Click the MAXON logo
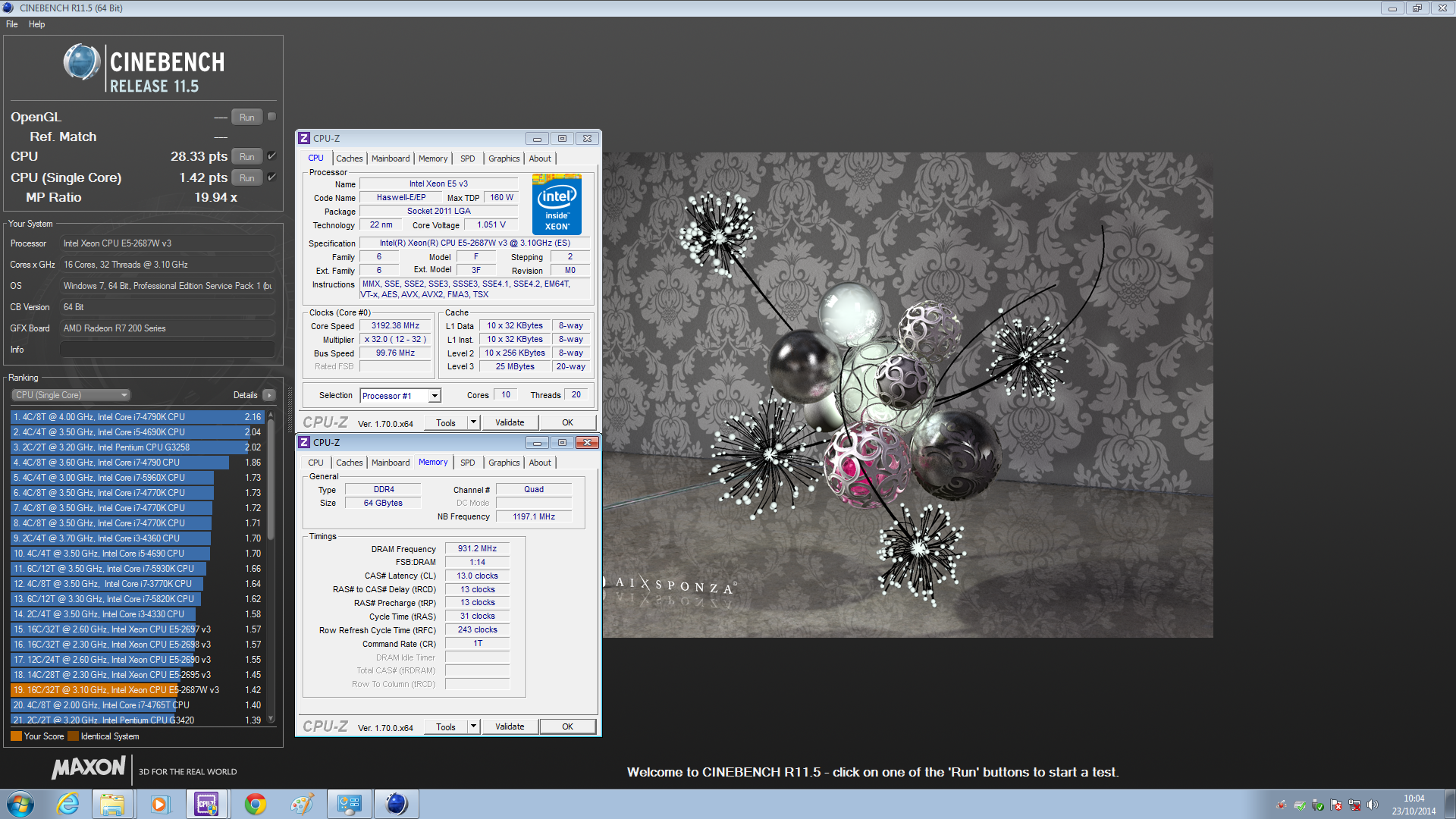 point(88,768)
